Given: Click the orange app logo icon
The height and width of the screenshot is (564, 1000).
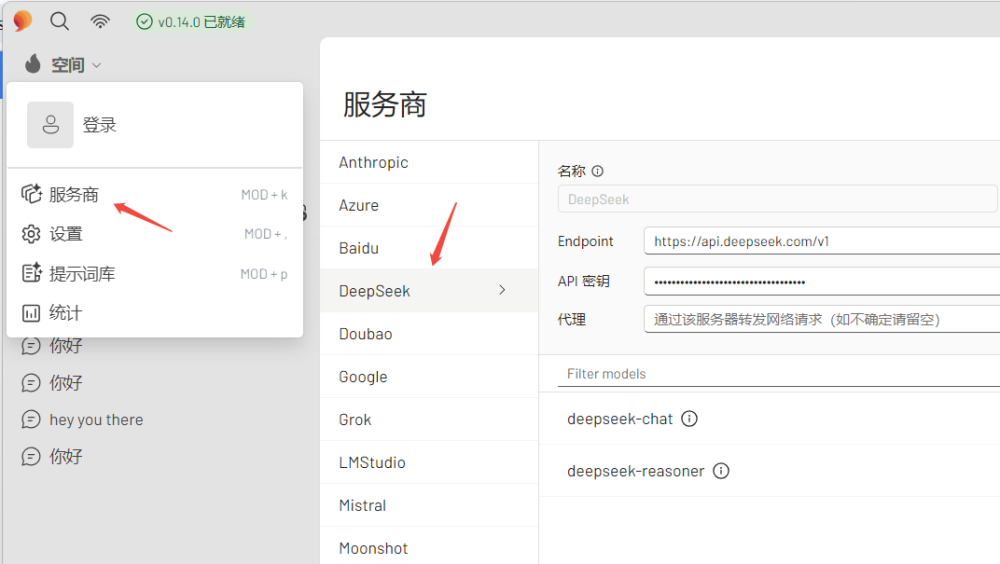Looking at the screenshot, I should [x=22, y=21].
